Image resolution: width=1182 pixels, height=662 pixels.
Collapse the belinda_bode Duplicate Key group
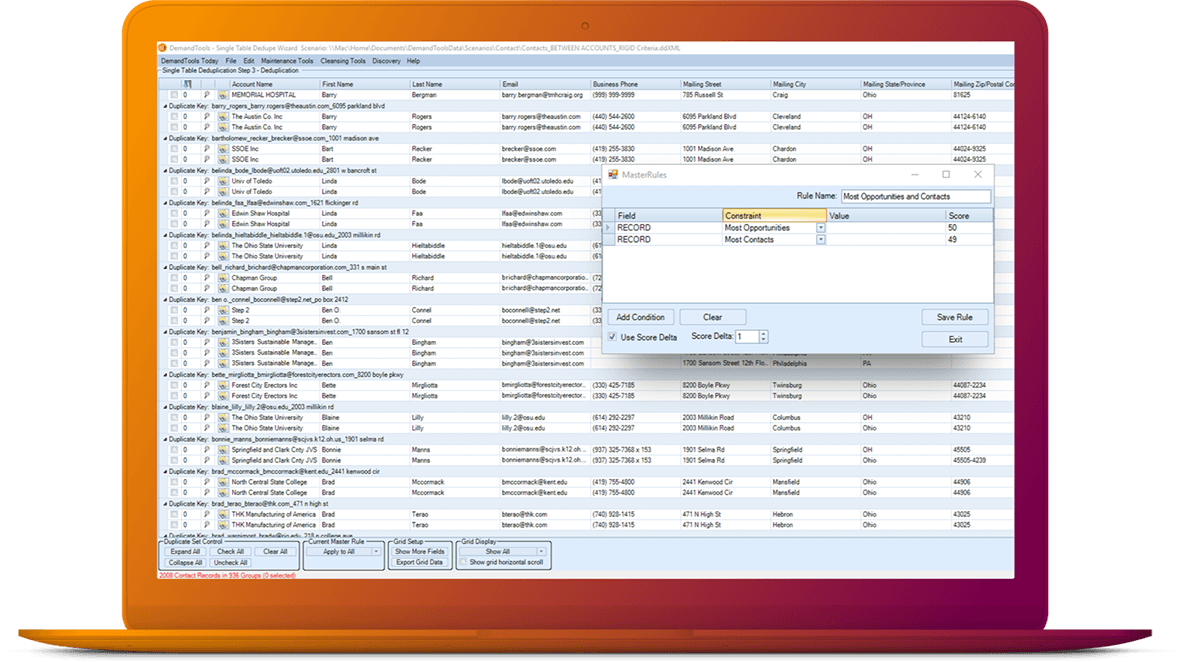(166, 171)
